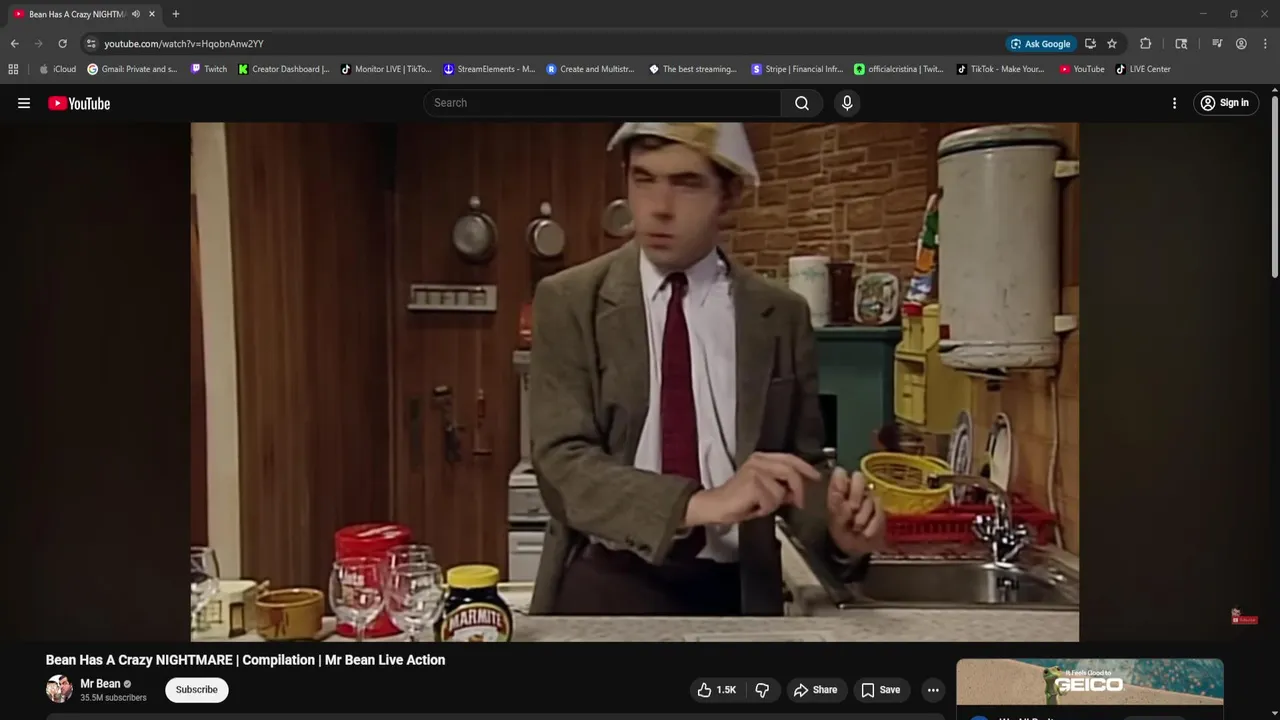1280x720 pixels.
Task: Select the URL in address bar
Action: pos(184,44)
